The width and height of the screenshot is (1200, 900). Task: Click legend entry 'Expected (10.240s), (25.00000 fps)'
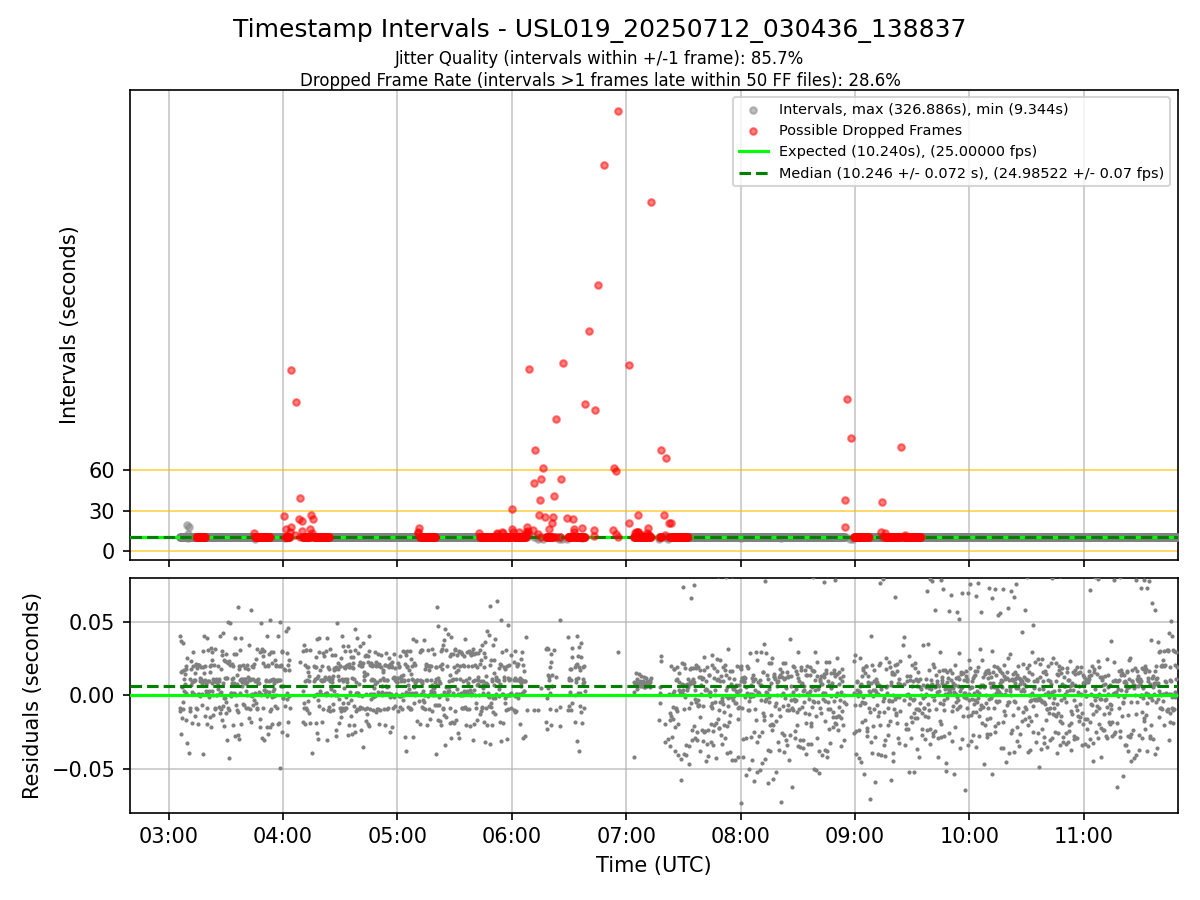click(908, 151)
